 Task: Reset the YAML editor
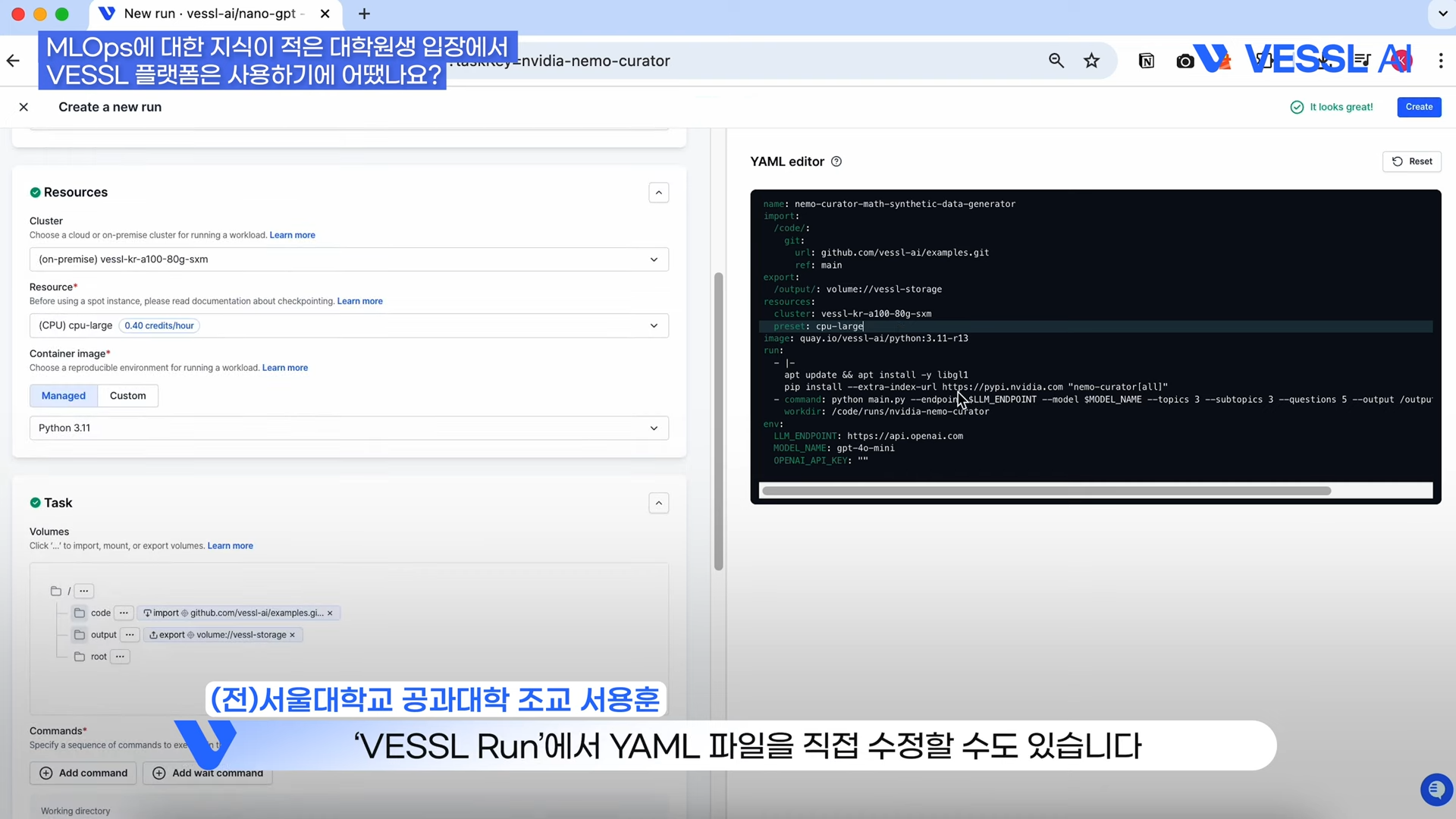1412,162
